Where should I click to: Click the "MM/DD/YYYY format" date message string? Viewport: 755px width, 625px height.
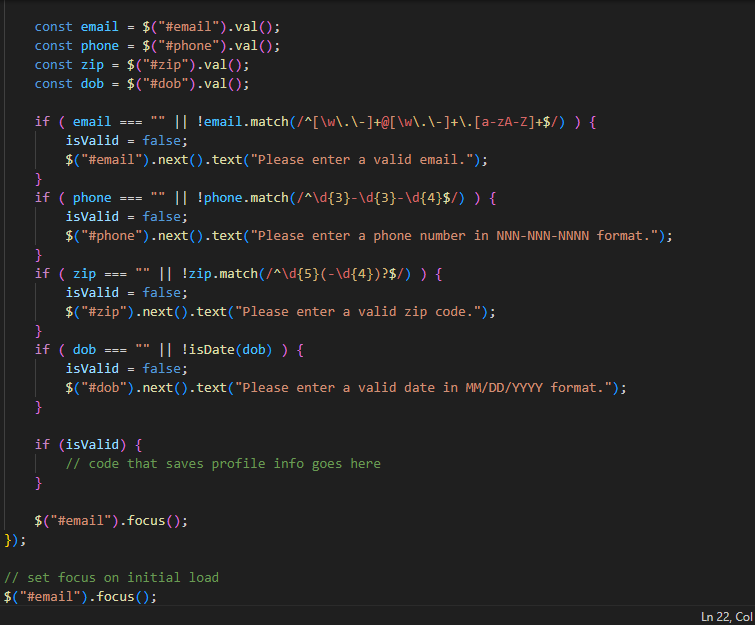[x=423, y=388]
